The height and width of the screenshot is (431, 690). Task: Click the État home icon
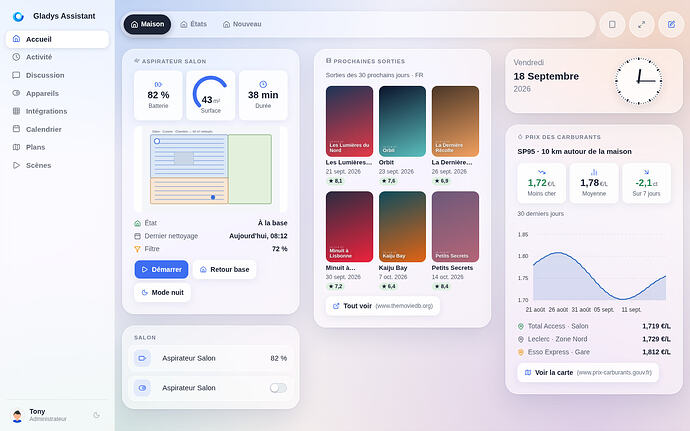(x=137, y=223)
